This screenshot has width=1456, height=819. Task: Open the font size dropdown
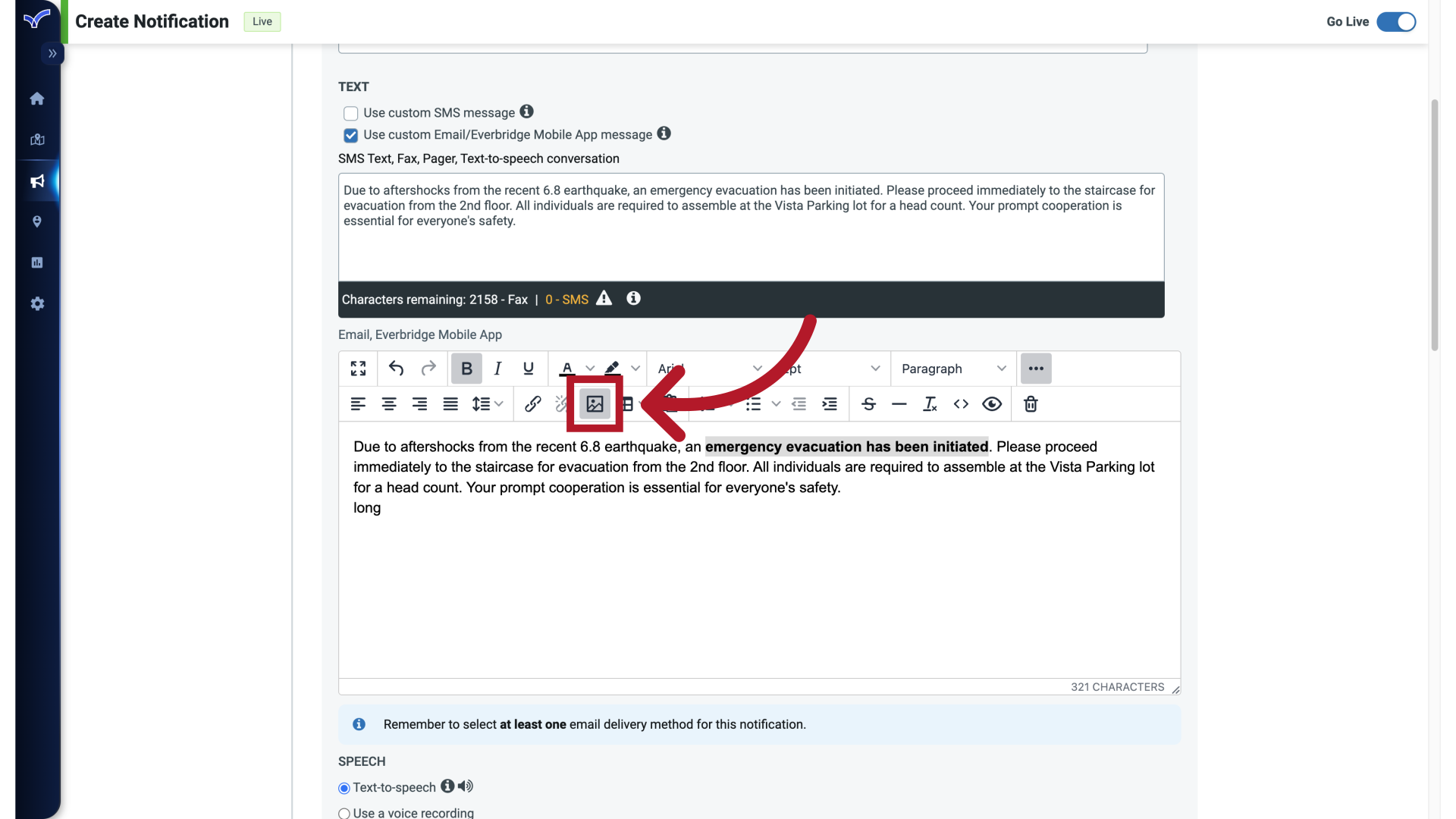830,369
